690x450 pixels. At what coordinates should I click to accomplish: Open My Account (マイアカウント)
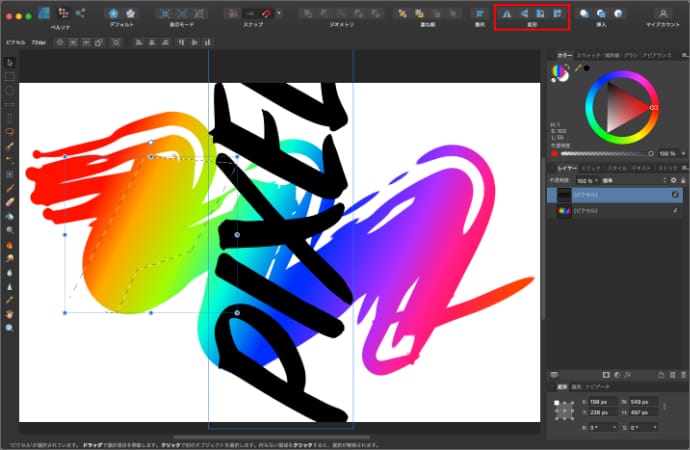click(x=662, y=14)
